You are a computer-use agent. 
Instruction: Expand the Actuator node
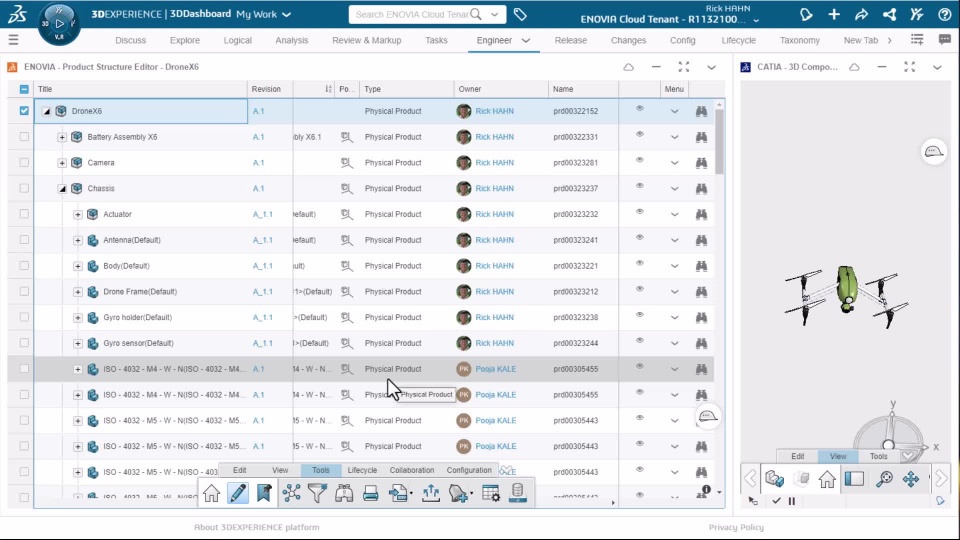tap(78, 214)
